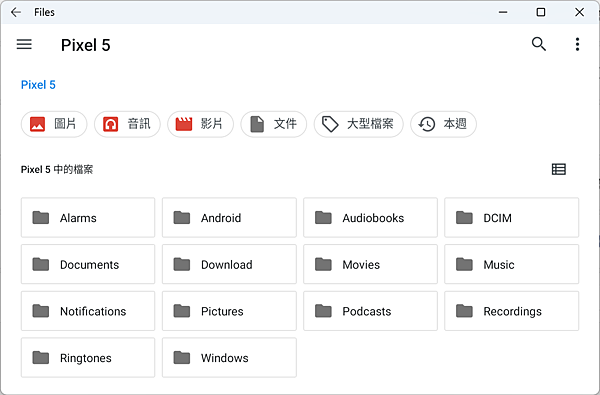Open the Movies folder

pyautogui.click(x=370, y=264)
